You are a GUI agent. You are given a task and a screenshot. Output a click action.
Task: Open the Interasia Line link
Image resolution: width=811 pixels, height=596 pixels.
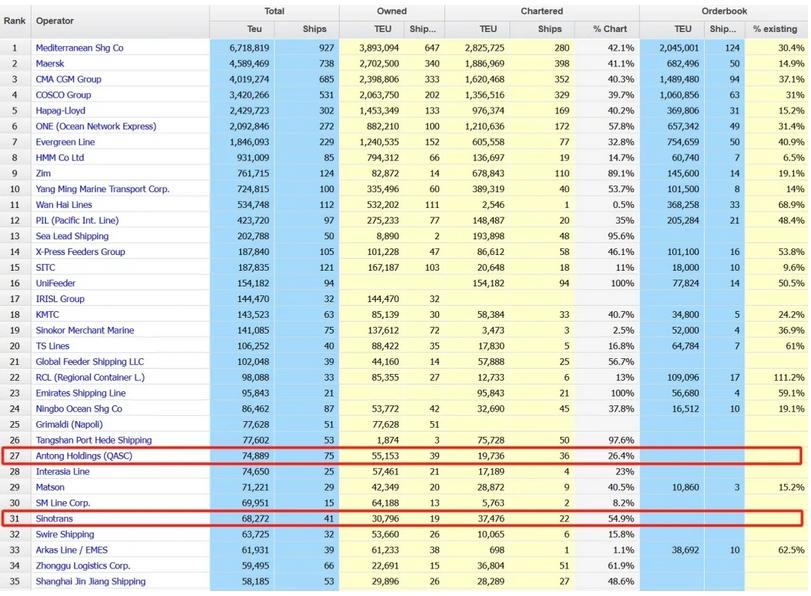tap(63, 471)
